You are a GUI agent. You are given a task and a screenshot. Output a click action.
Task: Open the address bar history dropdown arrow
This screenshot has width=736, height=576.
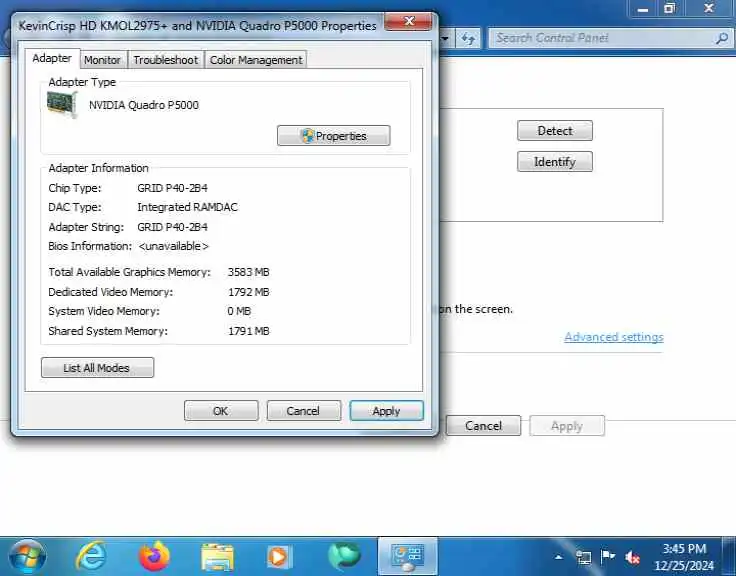coord(445,38)
